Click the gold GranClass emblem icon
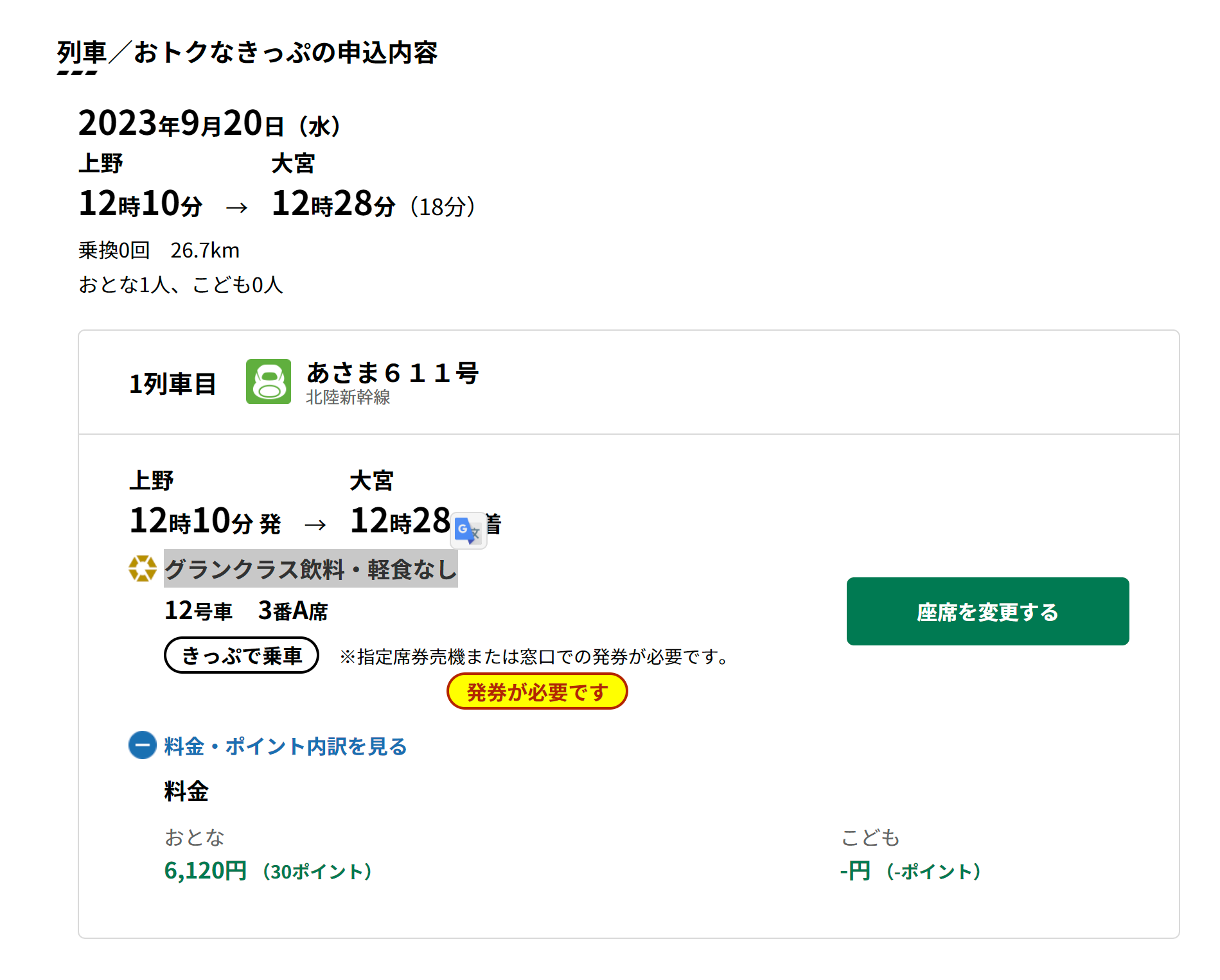This screenshot has height=980, width=1220. point(142,568)
